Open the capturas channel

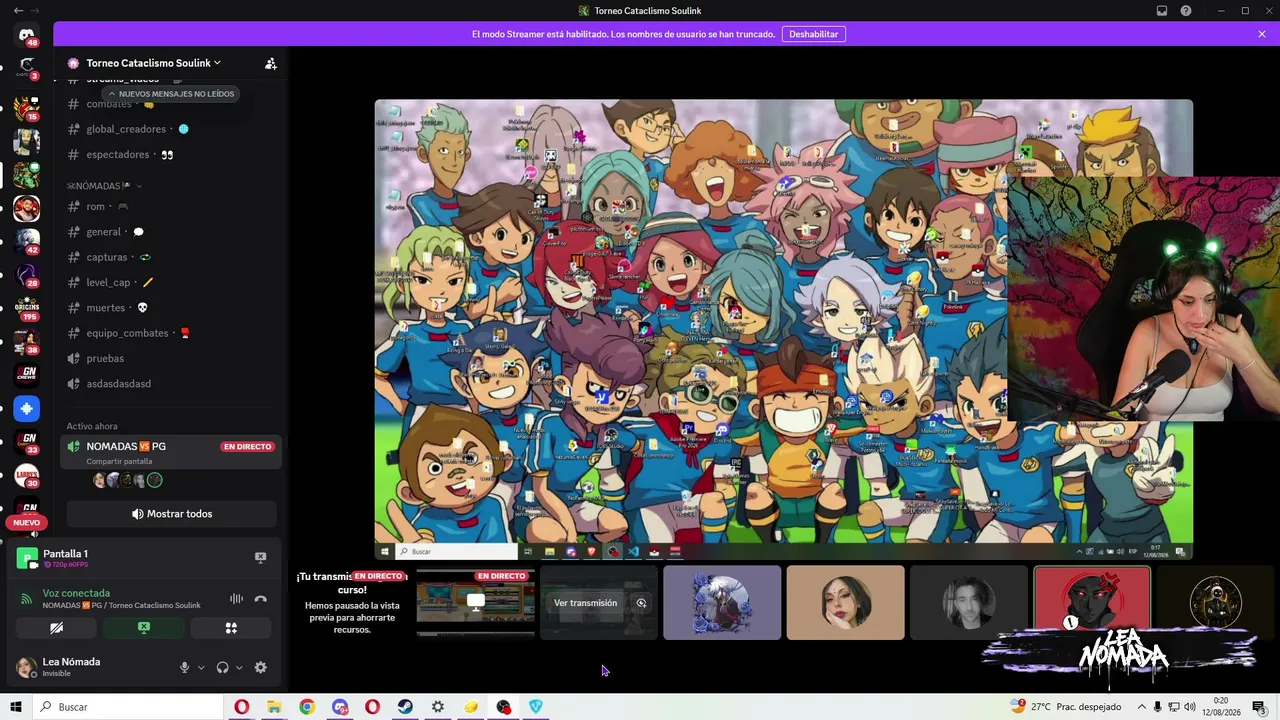[171, 257]
